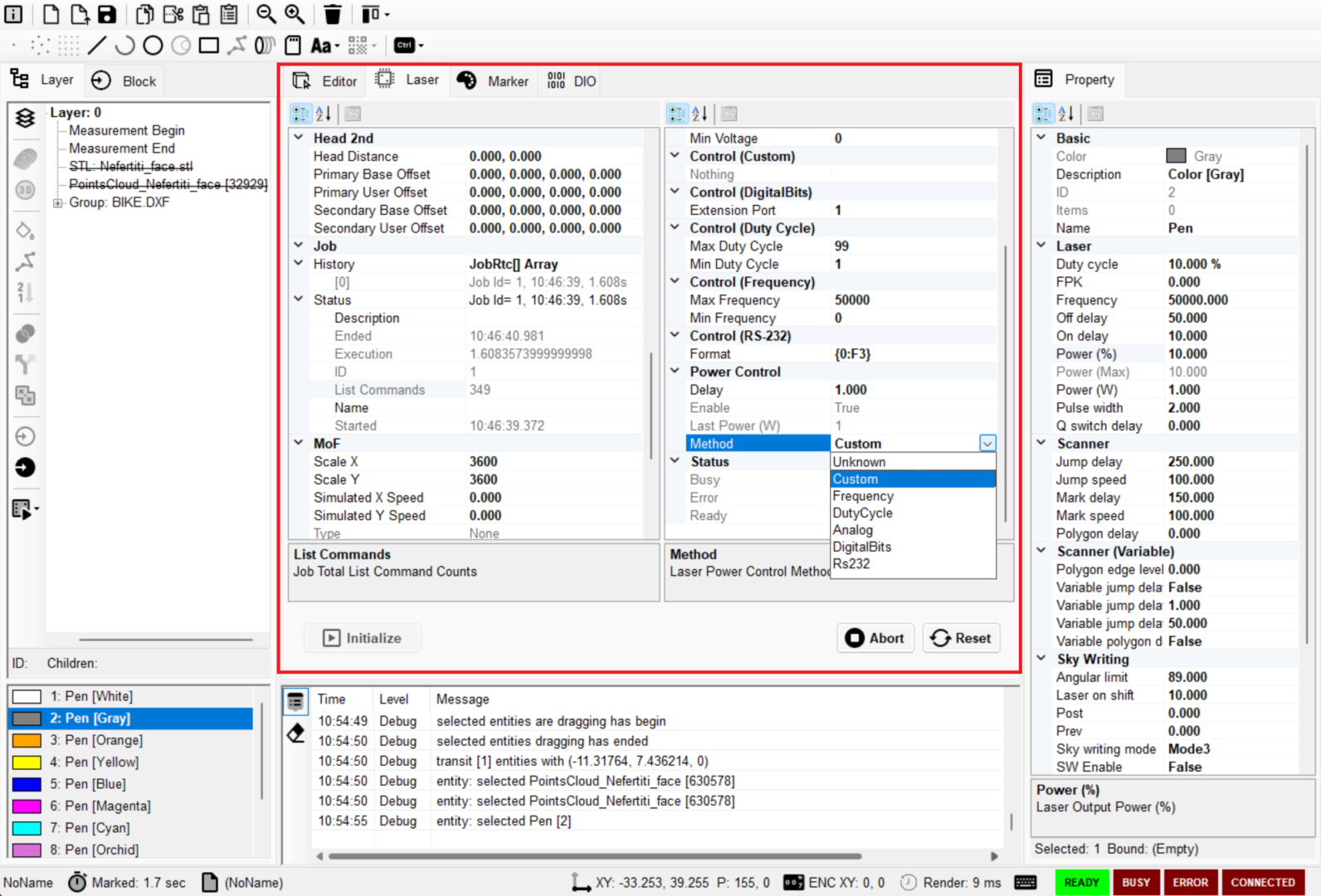Open the Block tab
Viewport: 1321px width, 896px height.
(124, 81)
